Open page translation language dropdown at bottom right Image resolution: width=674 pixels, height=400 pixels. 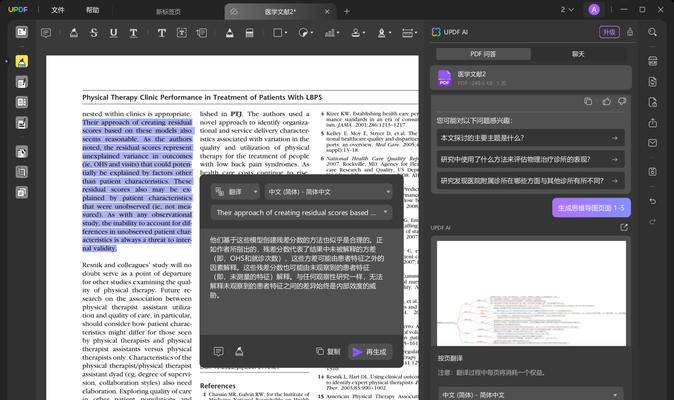[x=531, y=394]
